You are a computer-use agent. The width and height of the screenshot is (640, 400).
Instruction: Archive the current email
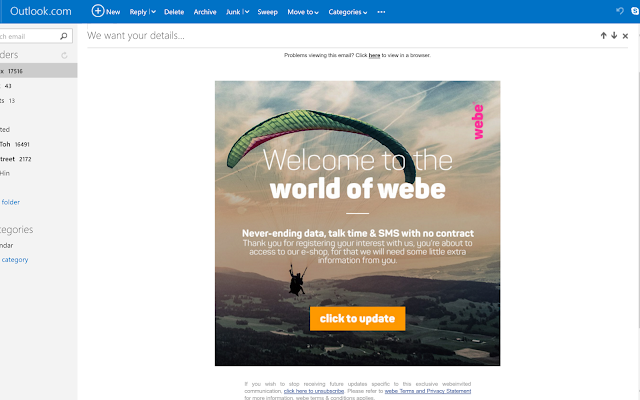[205, 12]
